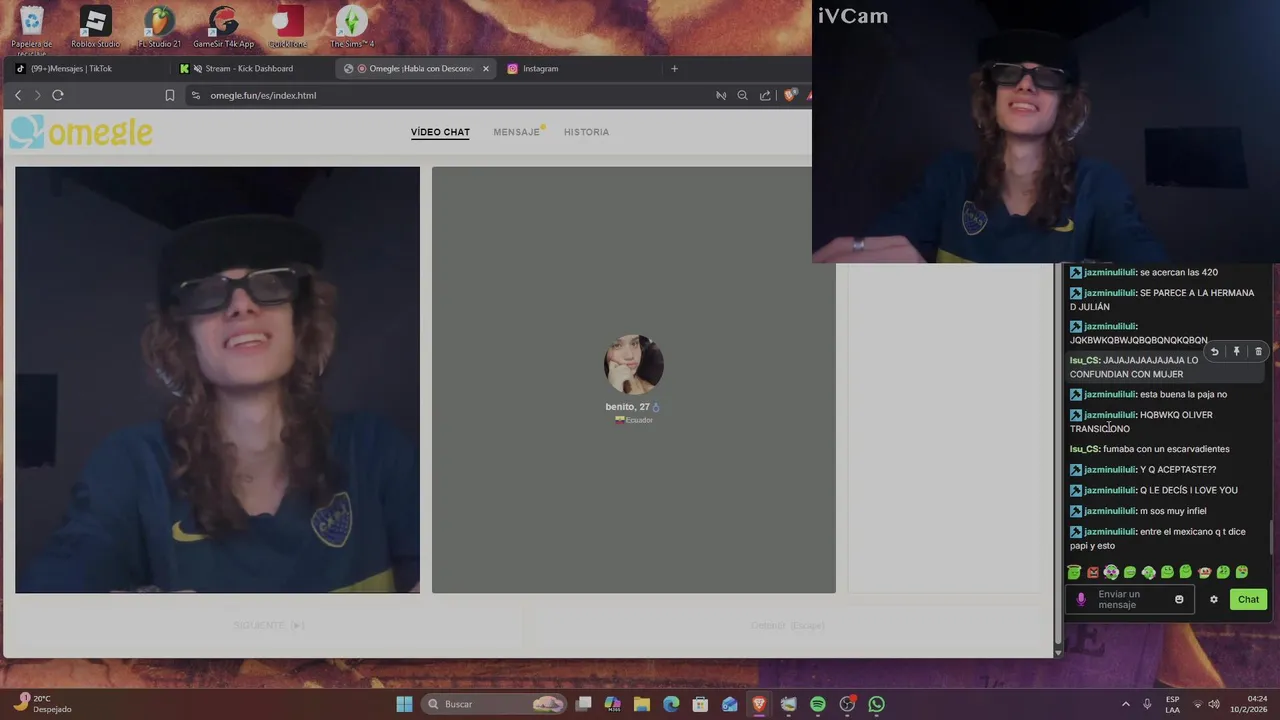
Task: Click the green Chat send button
Action: 1248,599
